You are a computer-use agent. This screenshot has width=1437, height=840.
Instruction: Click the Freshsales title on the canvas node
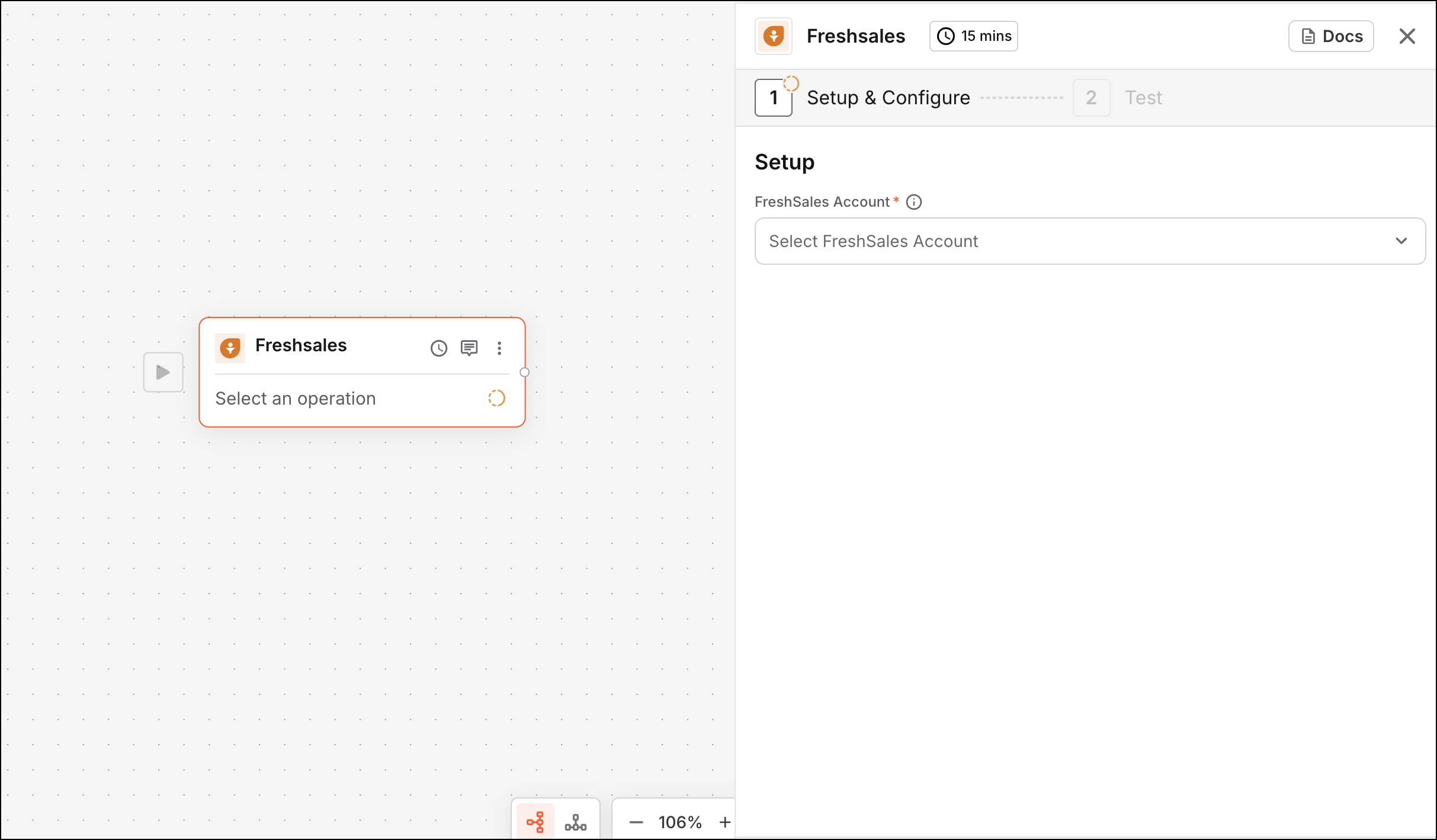click(x=301, y=345)
